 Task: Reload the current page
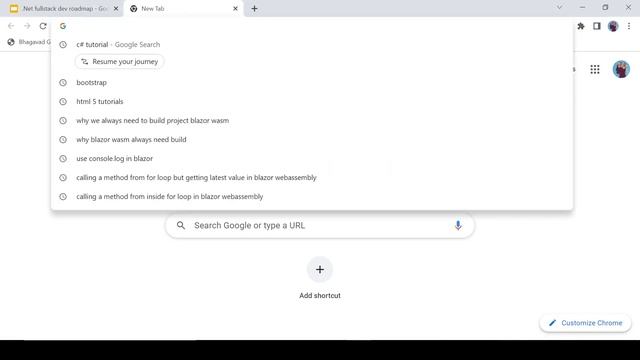43,26
